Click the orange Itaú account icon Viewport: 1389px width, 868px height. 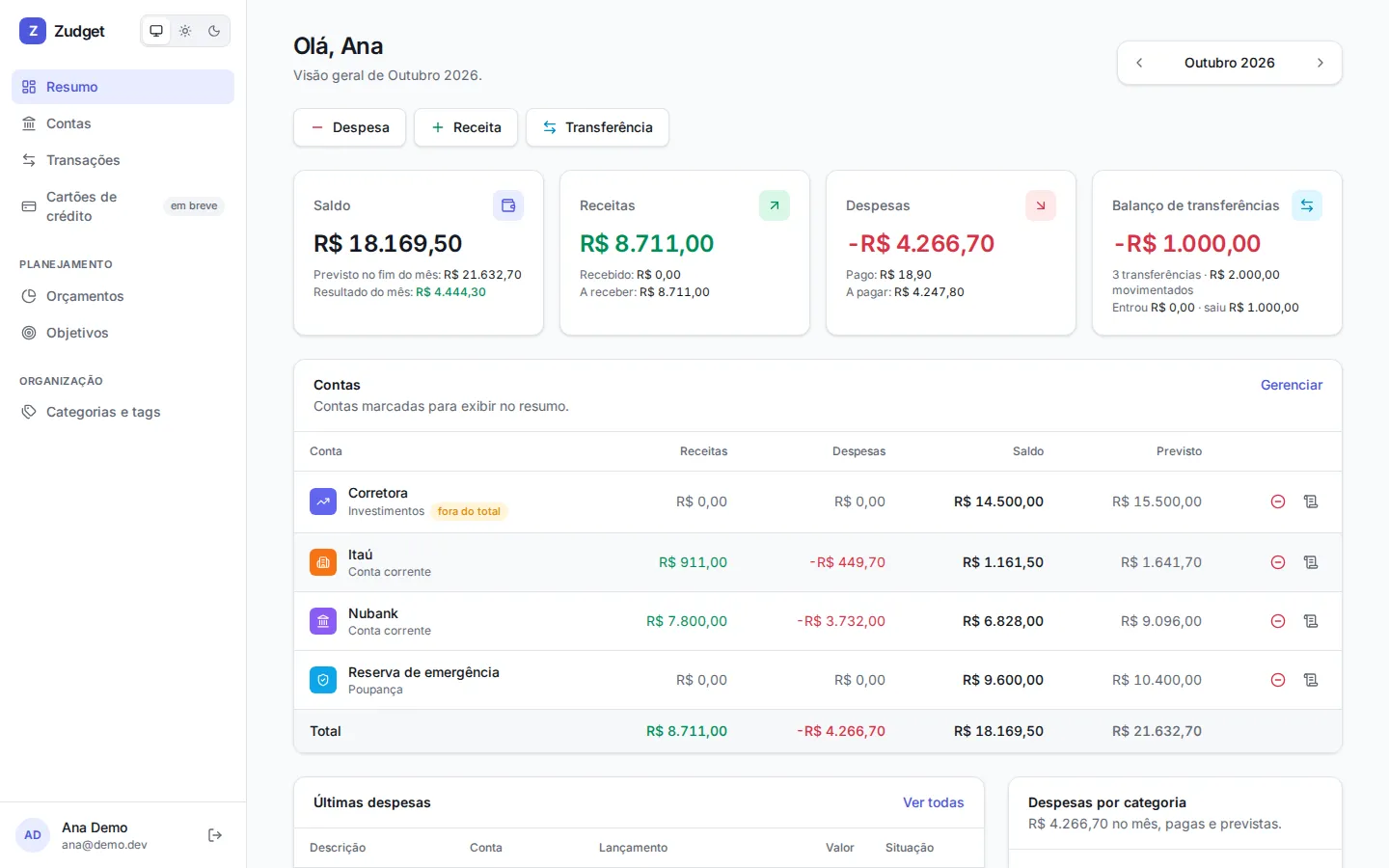[x=323, y=562]
